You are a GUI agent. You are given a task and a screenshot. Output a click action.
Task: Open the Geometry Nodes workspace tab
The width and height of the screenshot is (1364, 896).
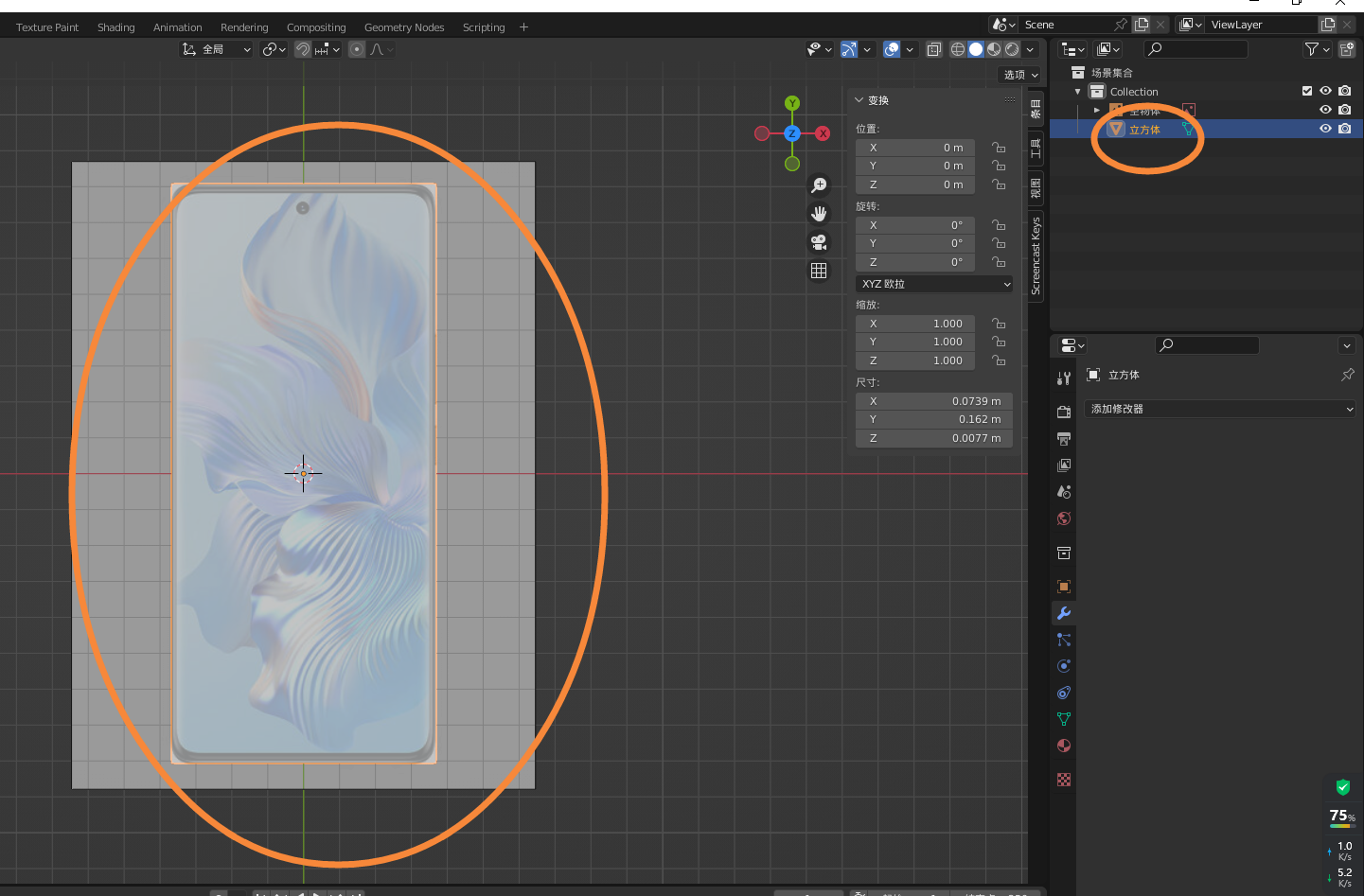click(x=404, y=27)
